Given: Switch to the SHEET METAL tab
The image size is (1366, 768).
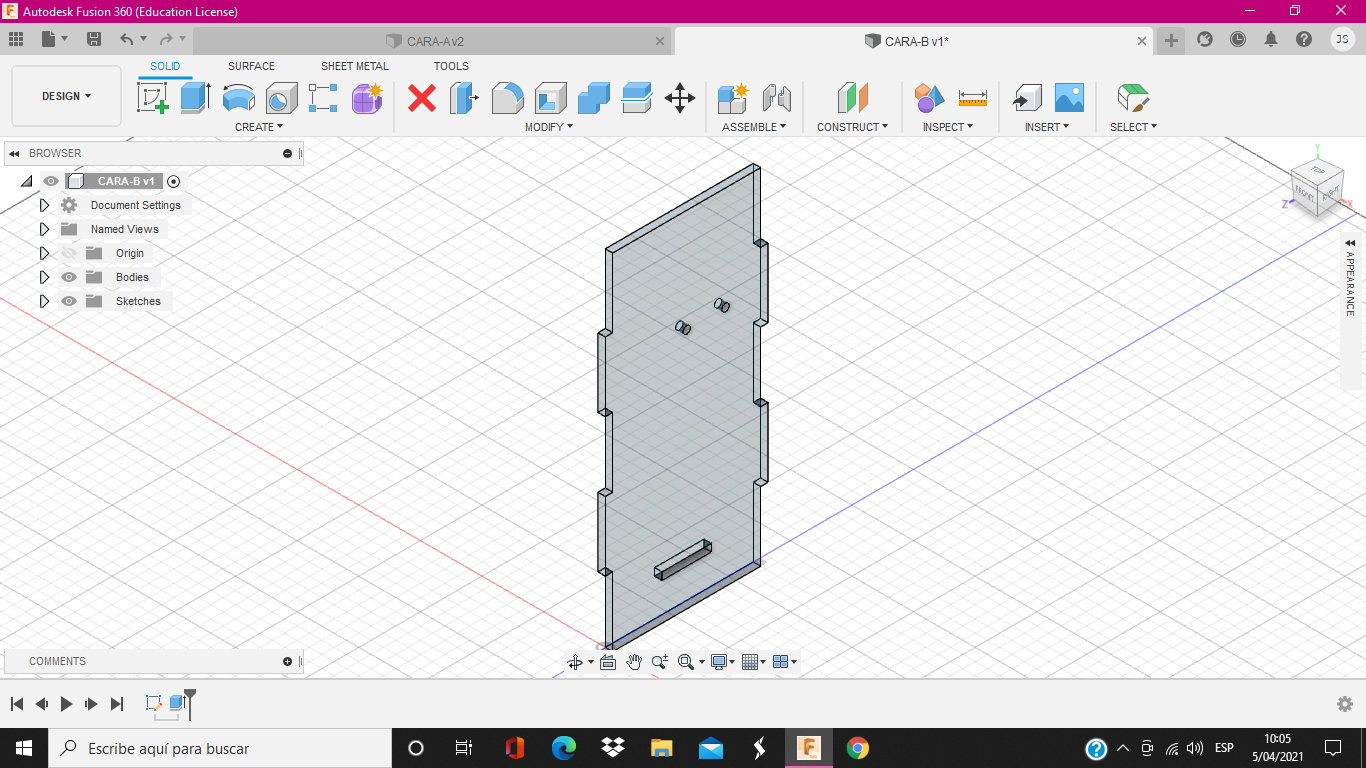Looking at the screenshot, I should (x=355, y=66).
